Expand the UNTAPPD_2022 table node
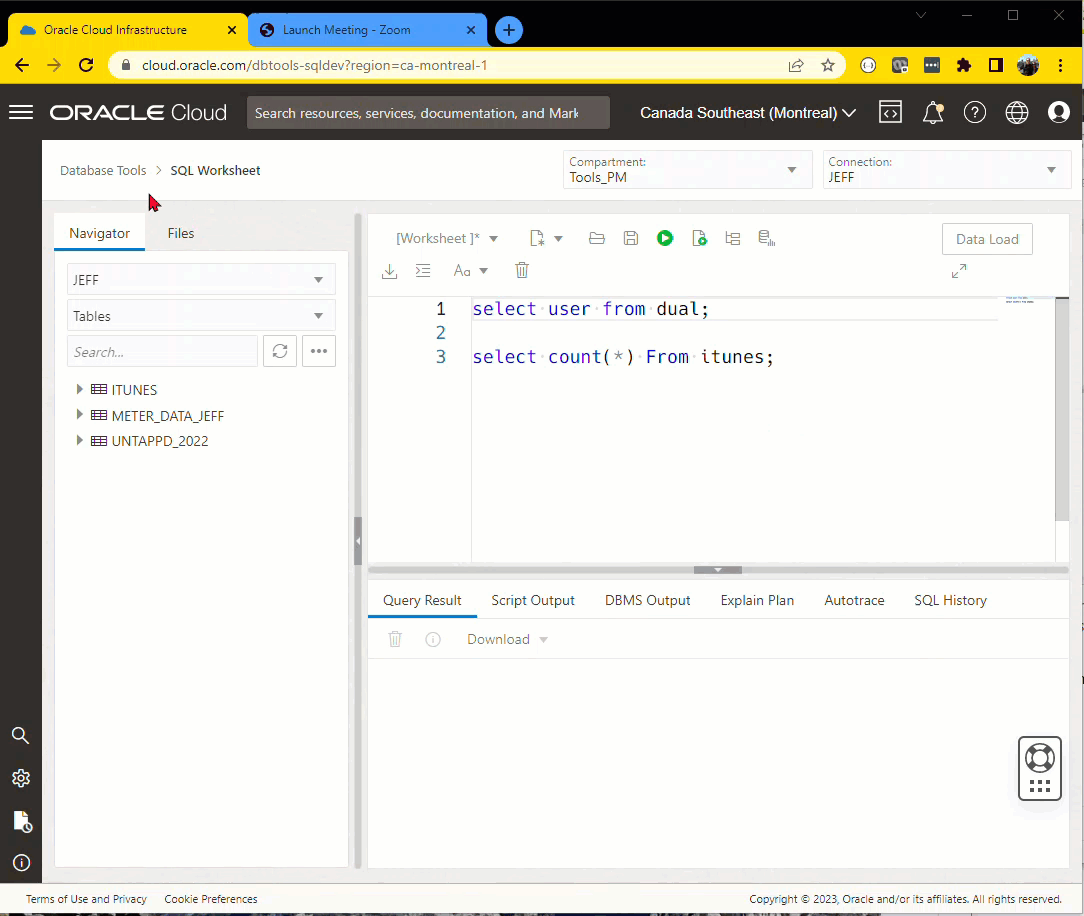 (x=80, y=440)
